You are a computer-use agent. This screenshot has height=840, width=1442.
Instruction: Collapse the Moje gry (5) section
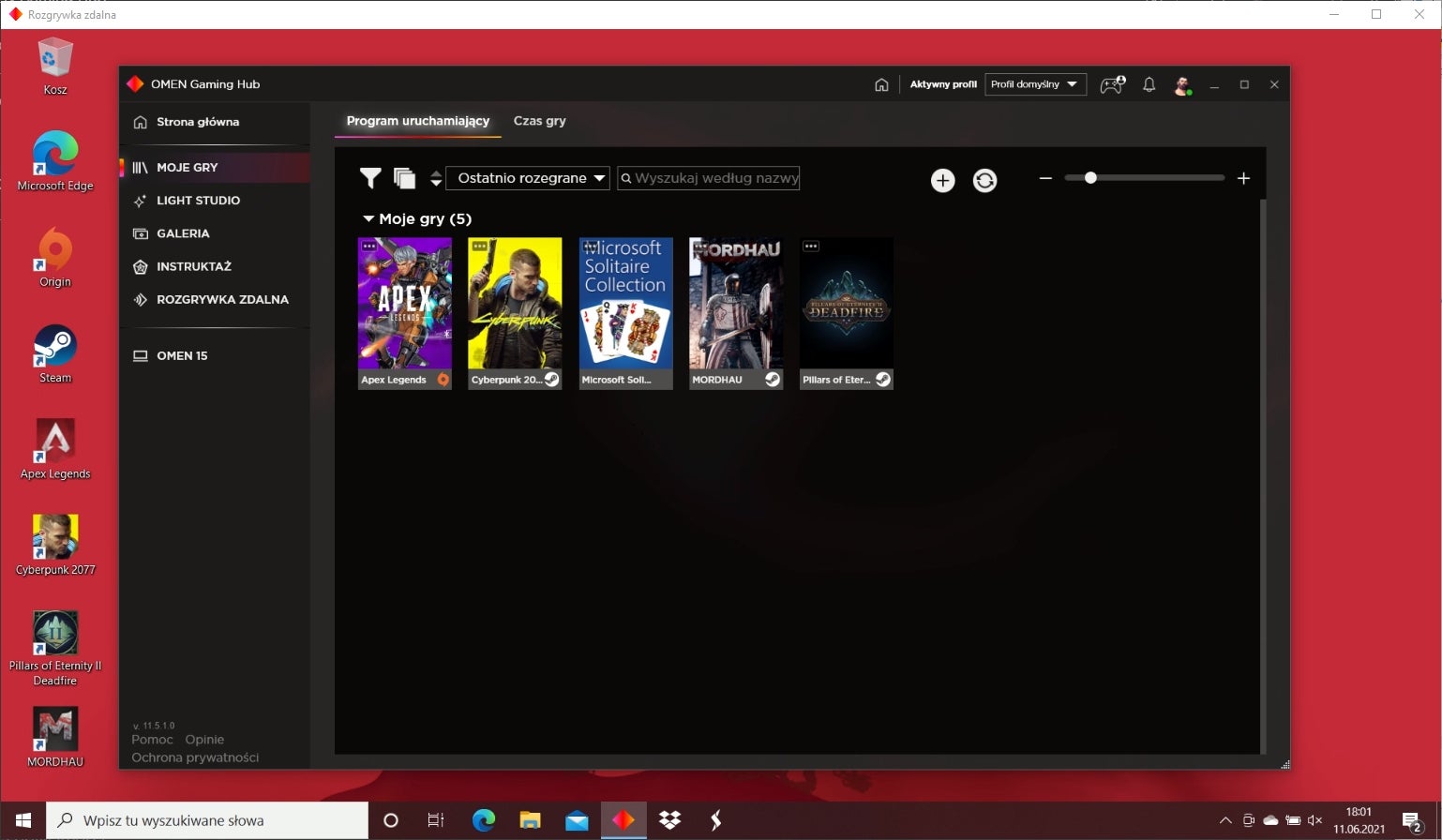click(x=368, y=218)
